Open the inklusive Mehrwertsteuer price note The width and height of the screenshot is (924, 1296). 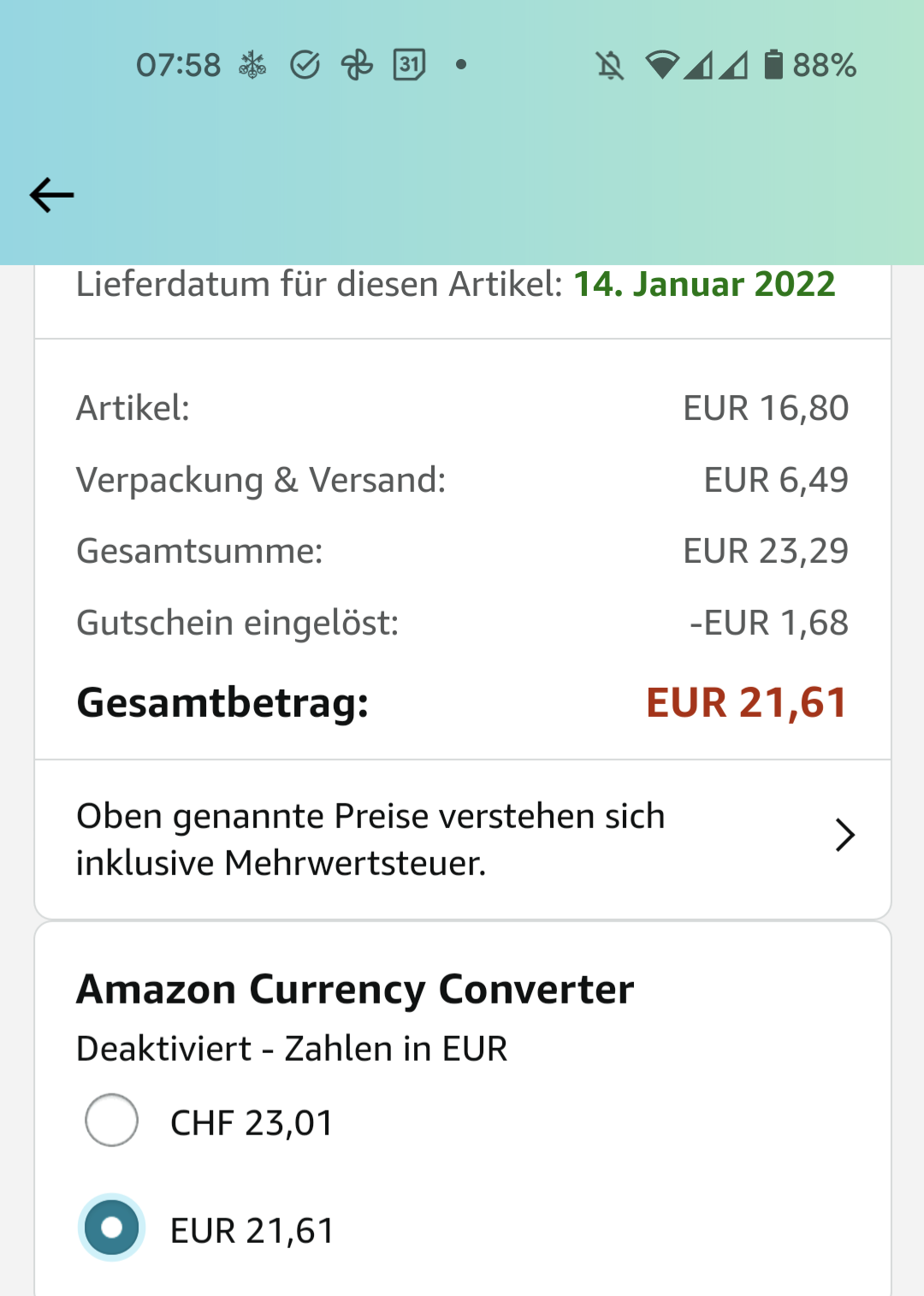tap(370, 839)
